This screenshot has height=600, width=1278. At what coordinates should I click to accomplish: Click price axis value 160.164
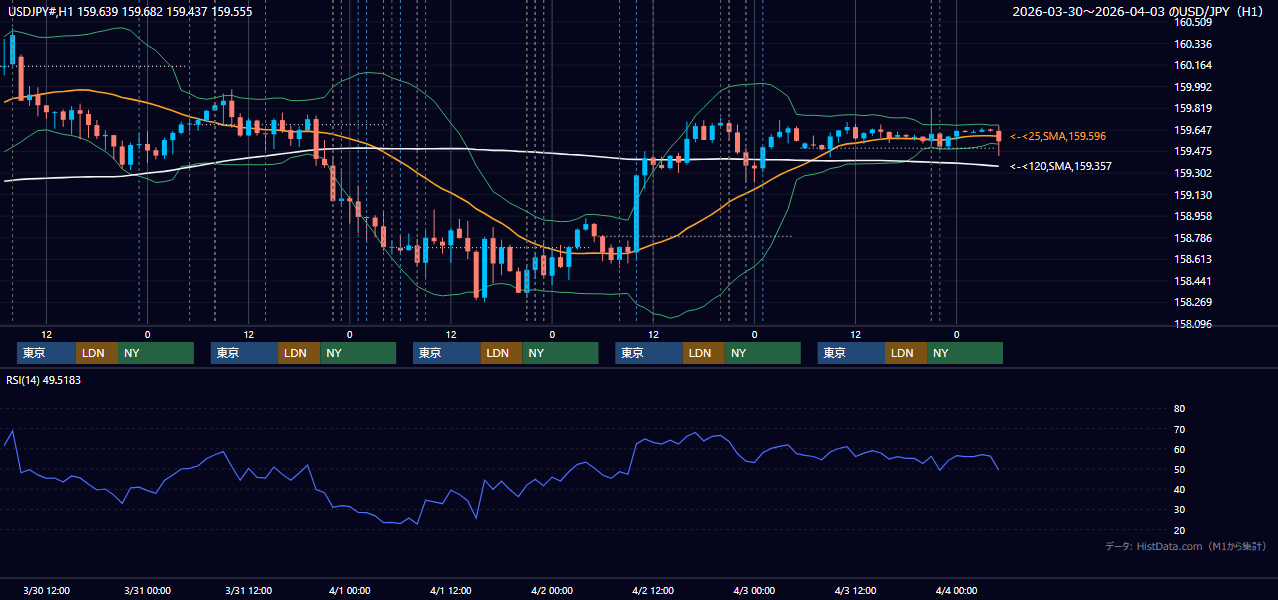1193,65
